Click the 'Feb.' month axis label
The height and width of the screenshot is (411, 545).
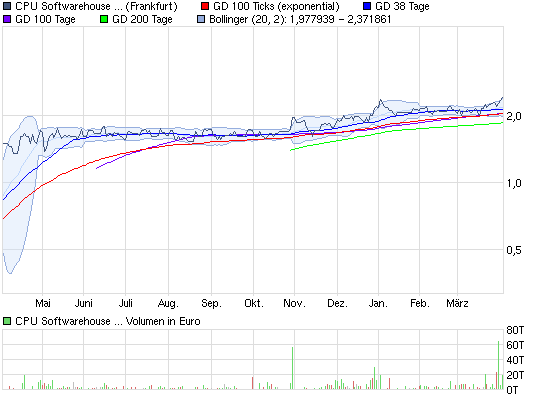(x=420, y=303)
